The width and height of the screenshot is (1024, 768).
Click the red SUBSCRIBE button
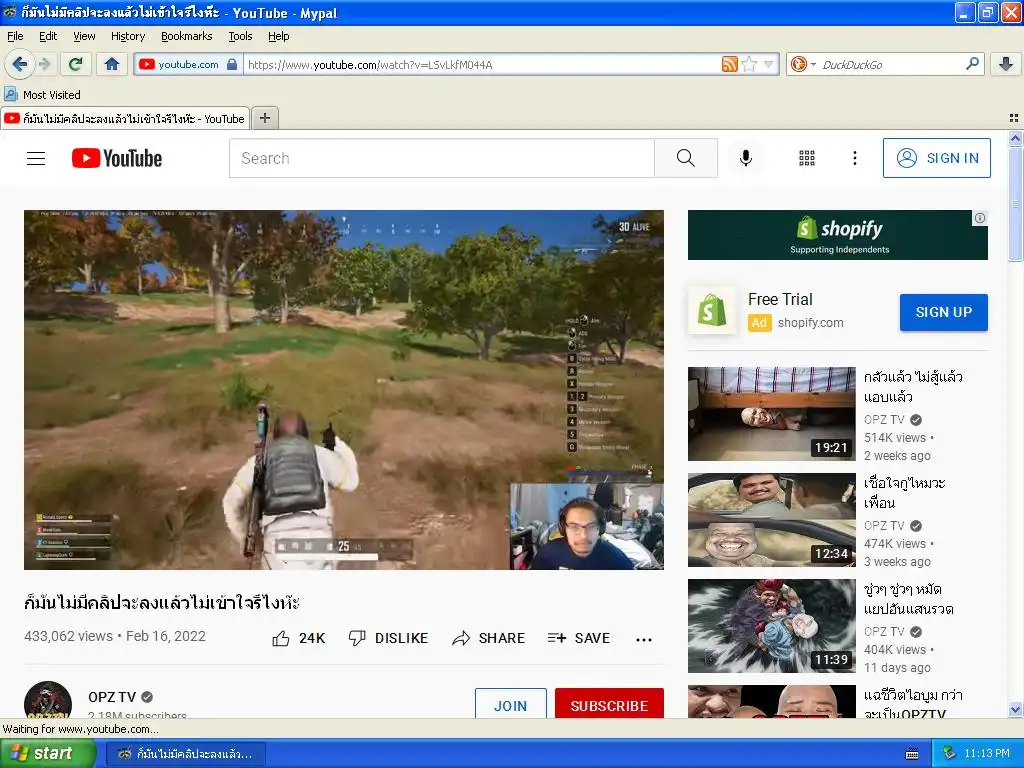point(609,704)
